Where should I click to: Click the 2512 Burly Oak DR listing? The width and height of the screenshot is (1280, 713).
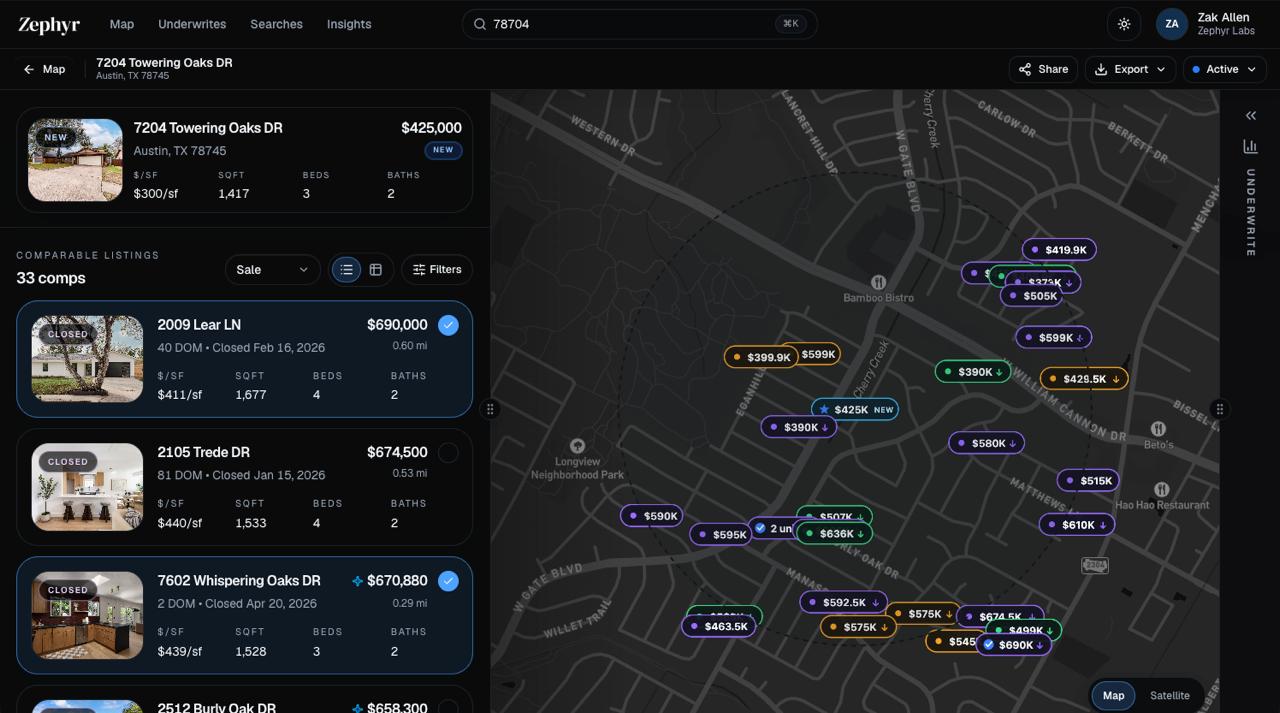click(x=244, y=699)
